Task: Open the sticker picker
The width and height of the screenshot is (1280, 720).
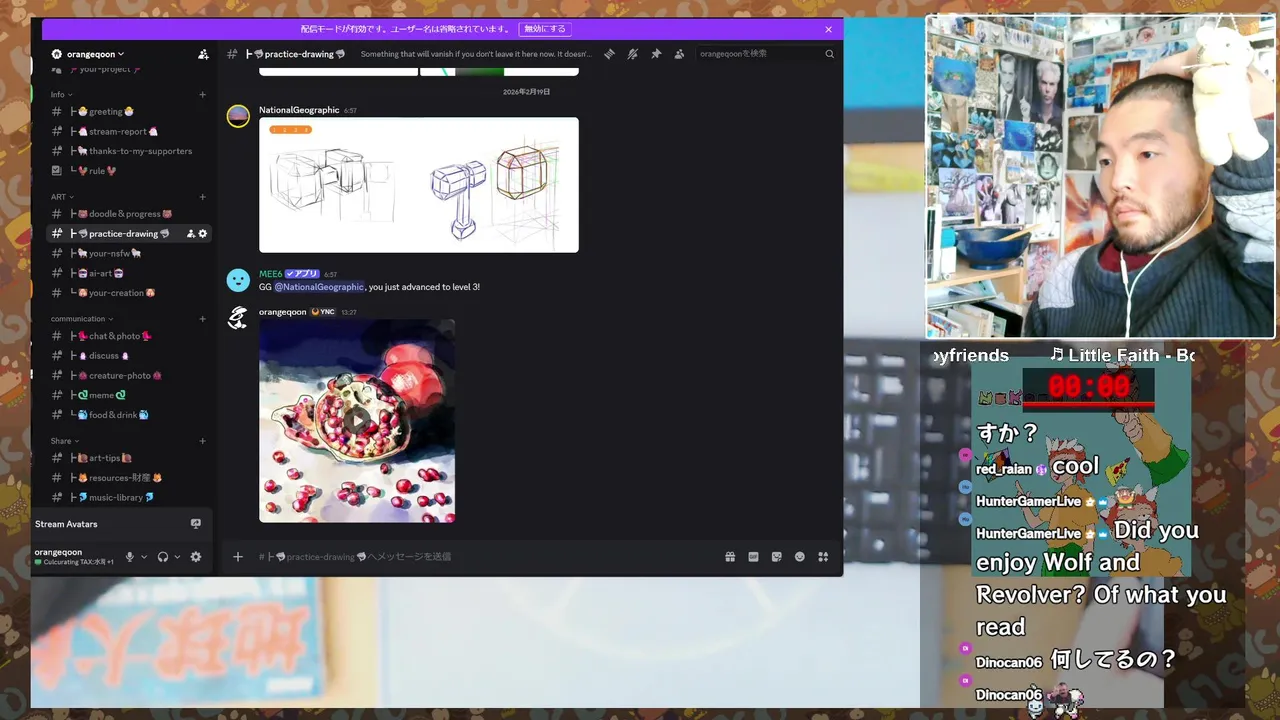Action: pos(776,557)
